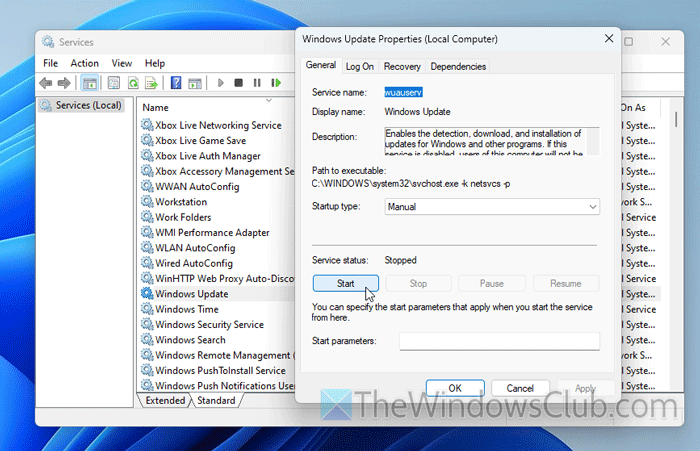Screen dimensions: 700x451
Task: Open the Help menu
Action: tap(155, 63)
